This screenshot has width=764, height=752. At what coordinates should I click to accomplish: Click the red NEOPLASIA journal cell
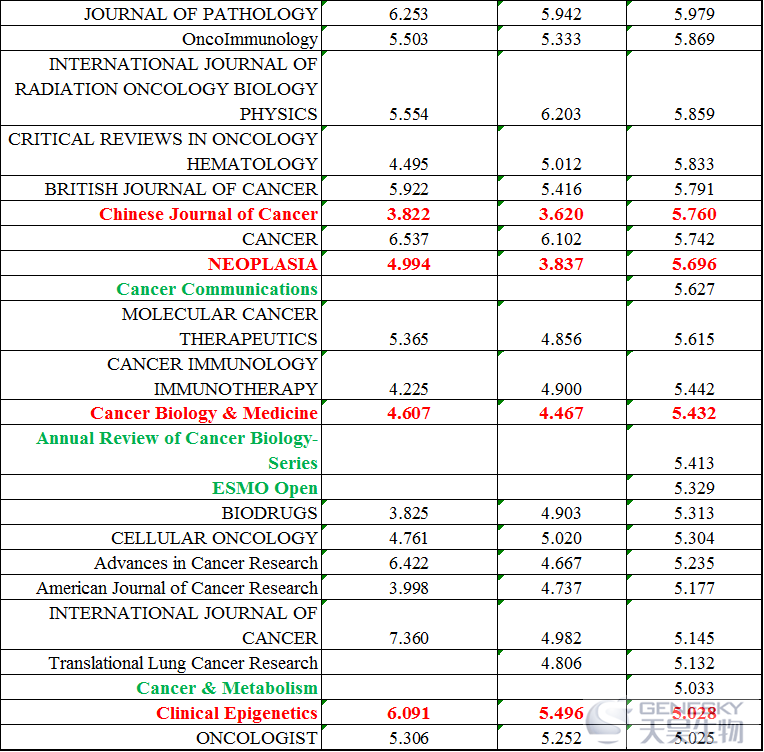(x=161, y=263)
